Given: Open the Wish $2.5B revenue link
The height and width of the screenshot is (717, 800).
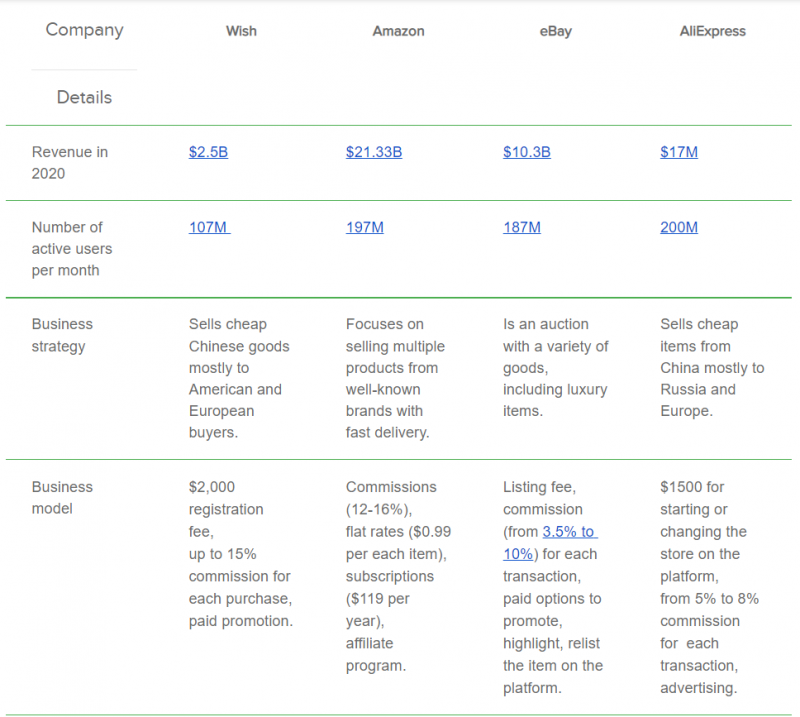Looking at the screenshot, I should [208, 152].
